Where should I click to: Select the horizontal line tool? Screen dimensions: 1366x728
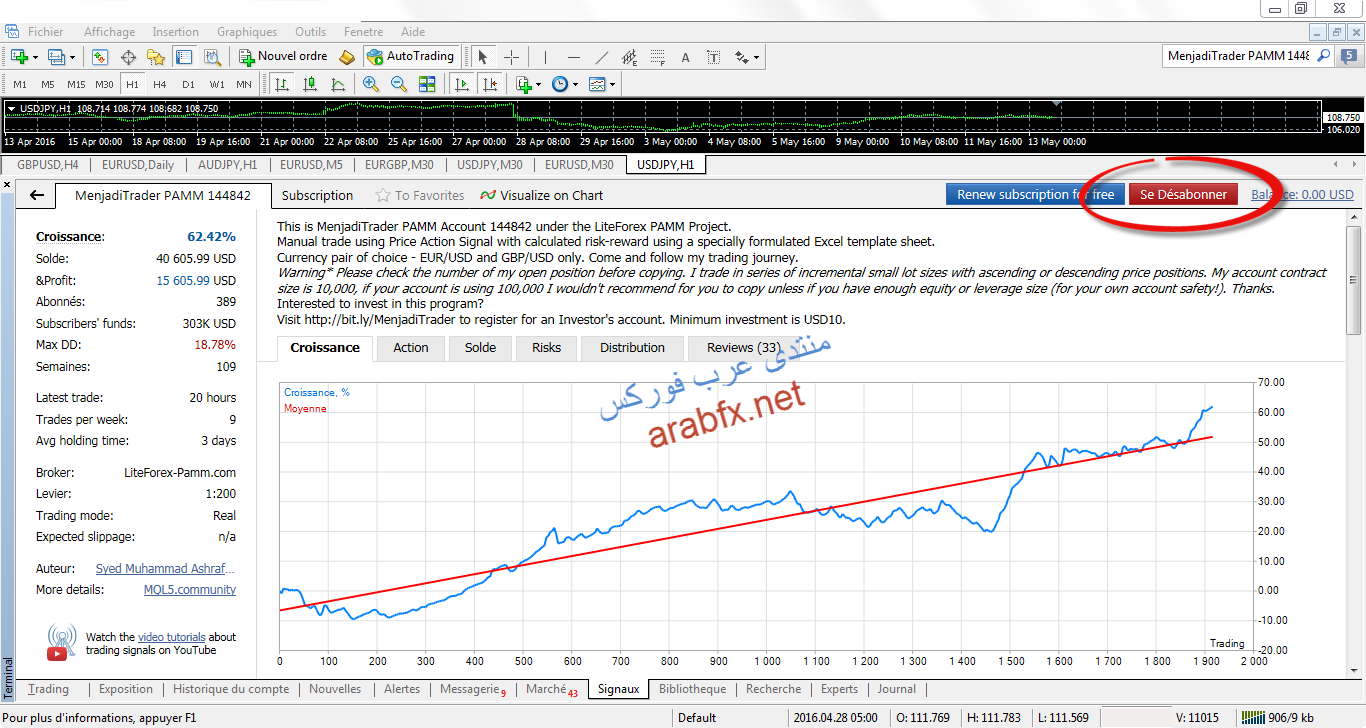click(x=573, y=57)
